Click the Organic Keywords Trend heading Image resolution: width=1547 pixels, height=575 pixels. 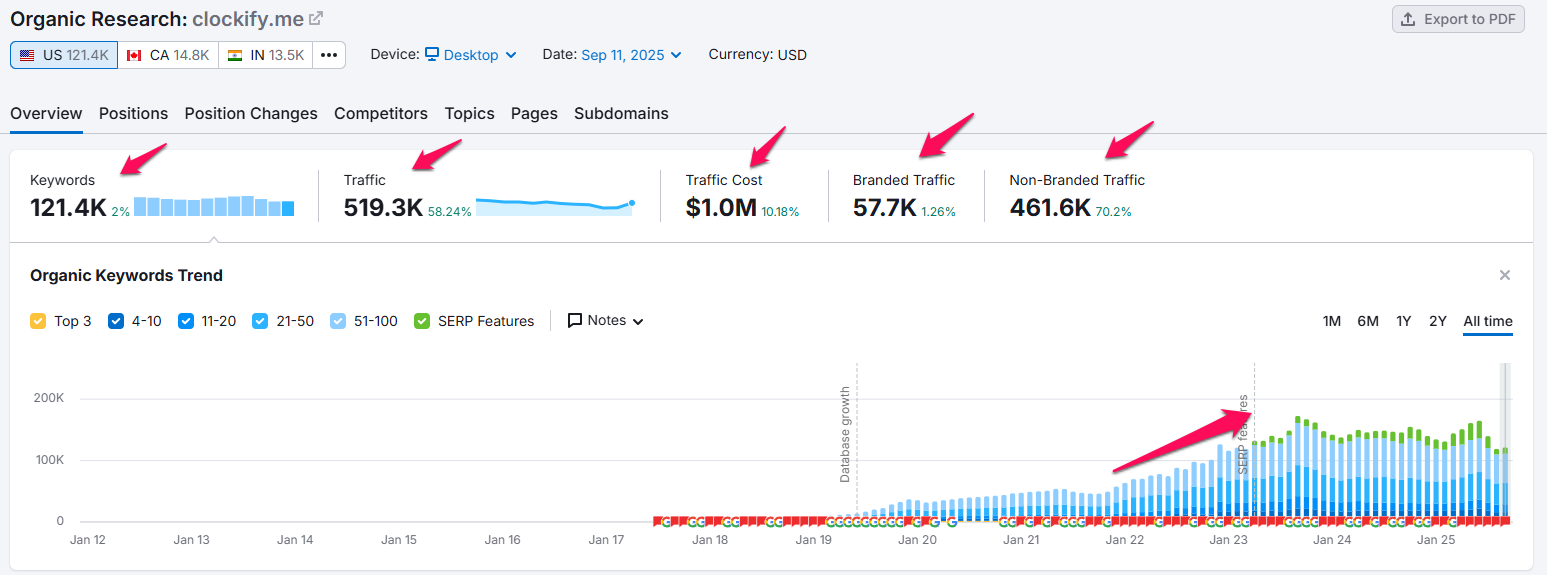click(126, 275)
